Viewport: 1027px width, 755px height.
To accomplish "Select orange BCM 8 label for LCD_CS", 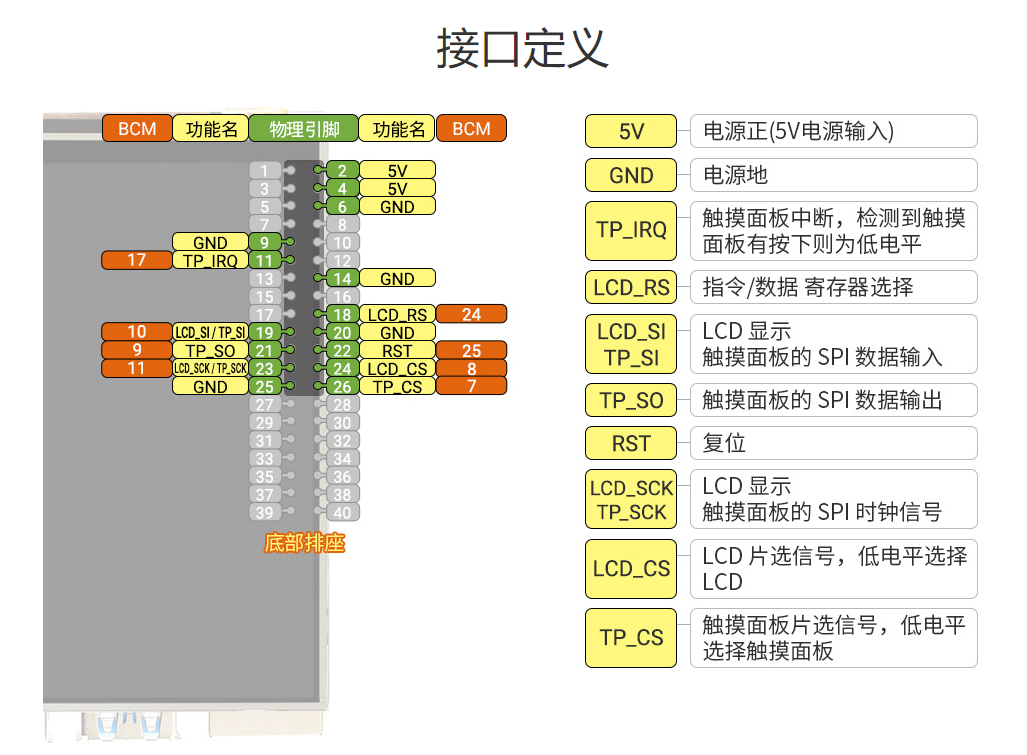I will [472, 368].
